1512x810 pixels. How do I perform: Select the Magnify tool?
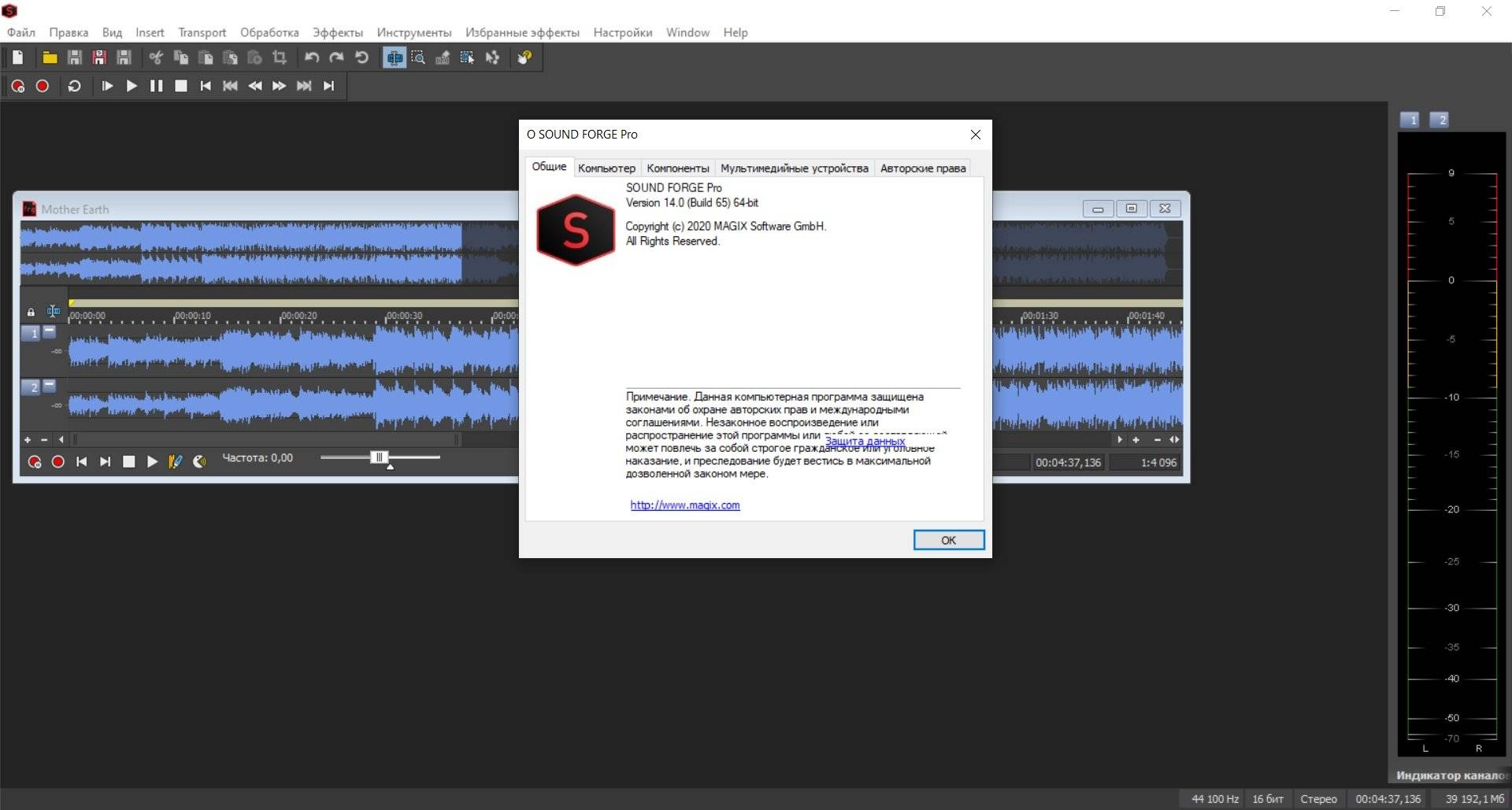tap(418, 57)
